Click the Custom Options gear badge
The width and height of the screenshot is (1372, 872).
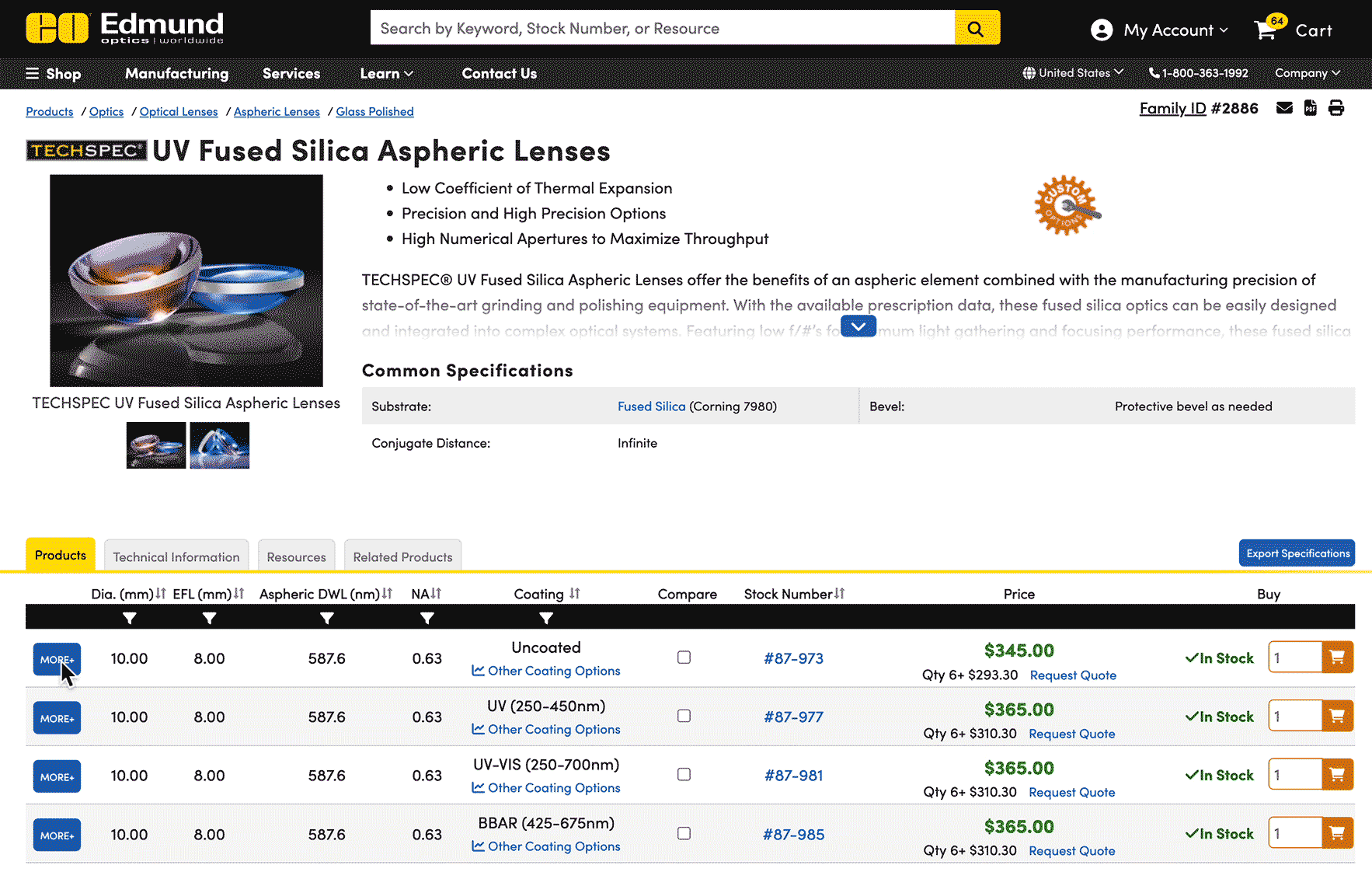[x=1067, y=206]
